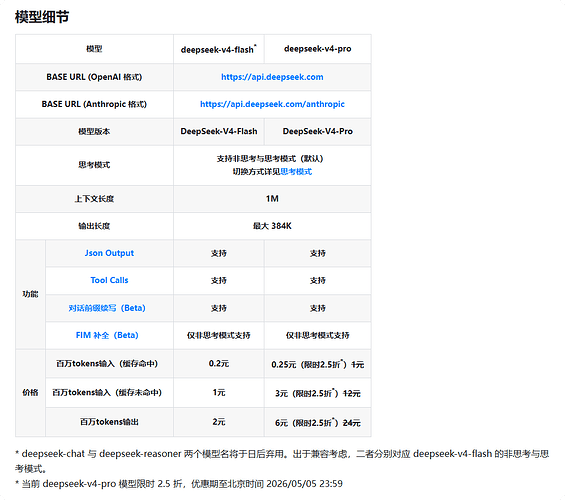Select flash 支持 cell in 对话前缀续写 row

219,308
